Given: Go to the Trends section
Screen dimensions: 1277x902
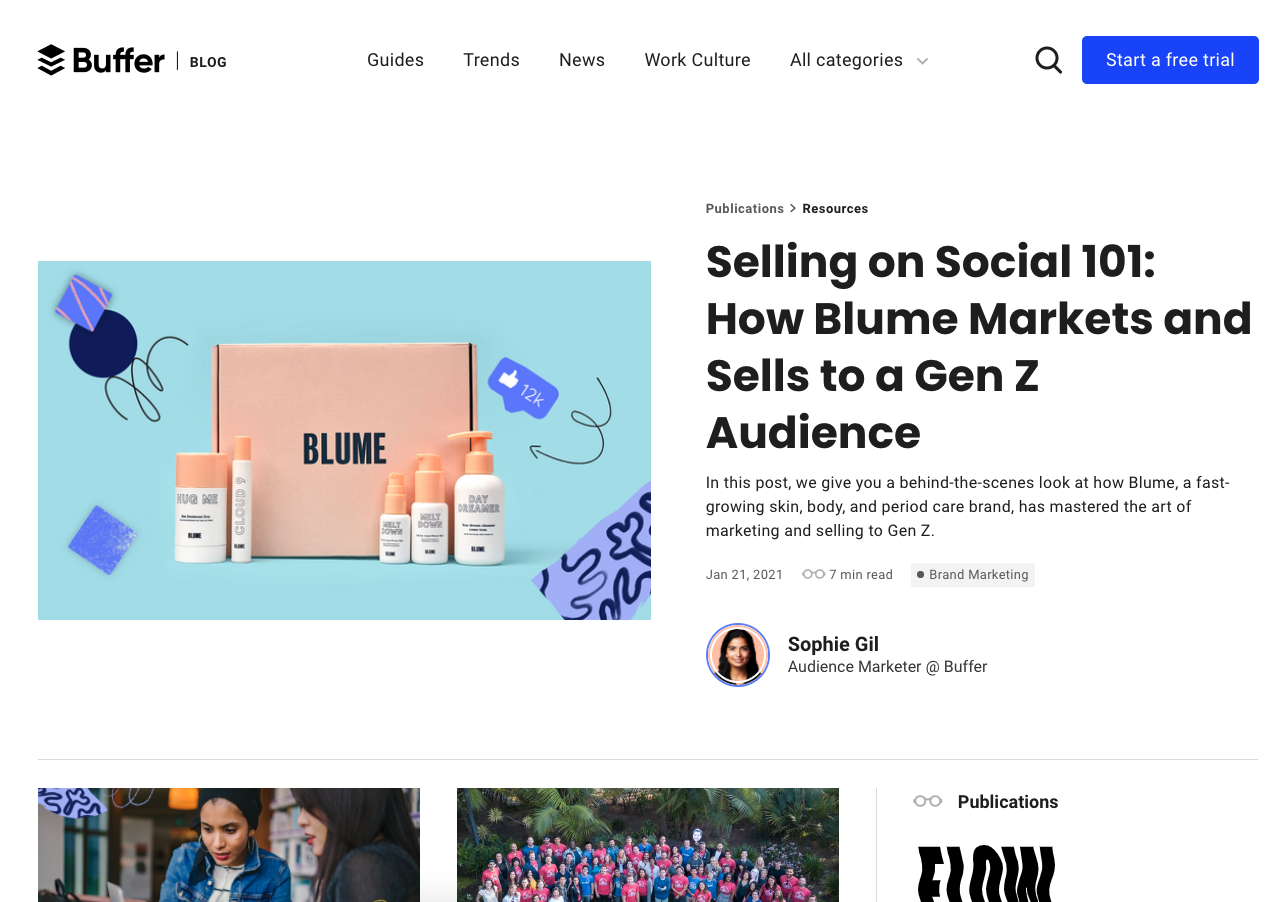Looking at the screenshot, I should tap(491, 60).
